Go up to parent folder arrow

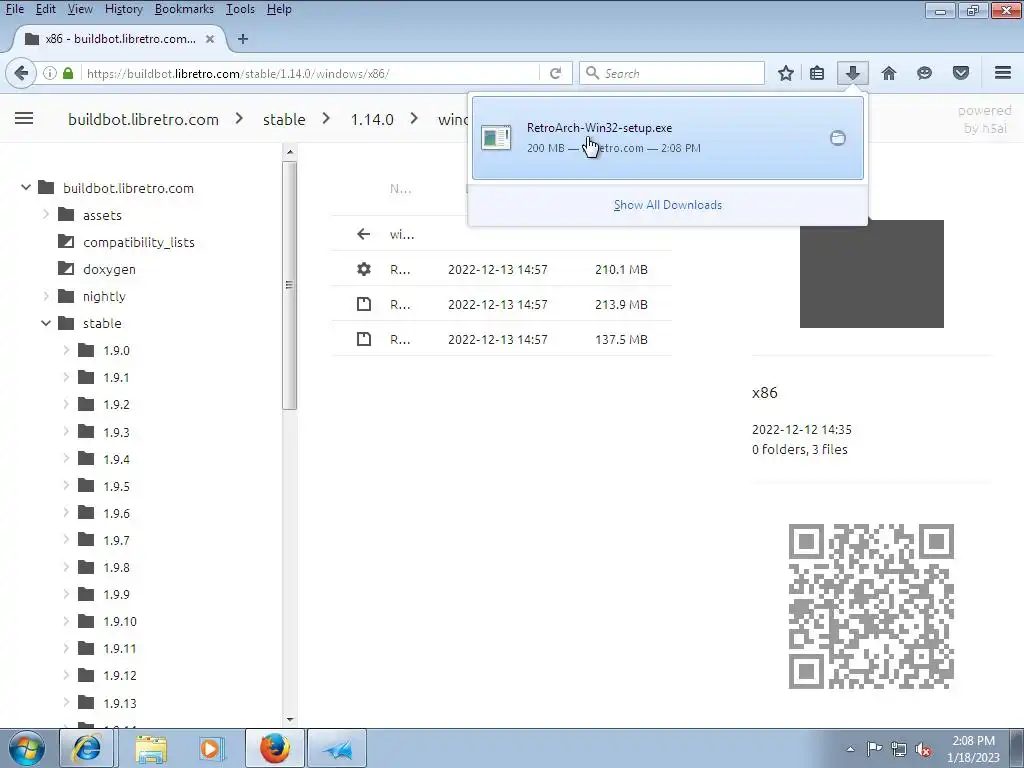pyautogui.click(x=364, y=234)
